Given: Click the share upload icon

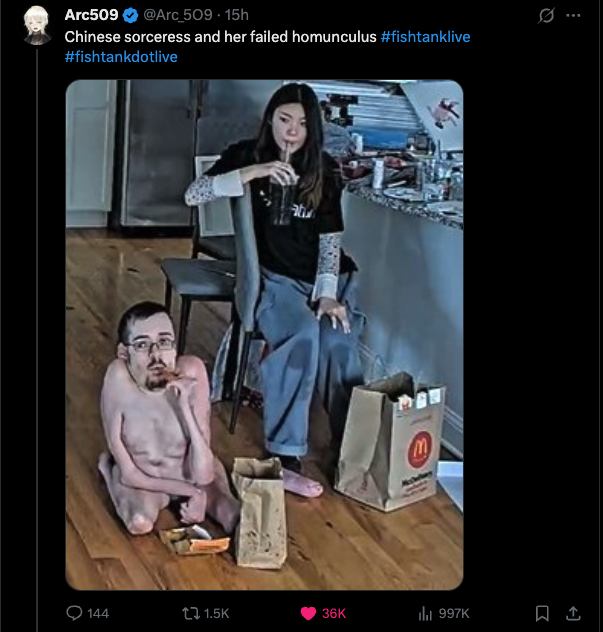Looking at the screenshot, I should (573, 613).
